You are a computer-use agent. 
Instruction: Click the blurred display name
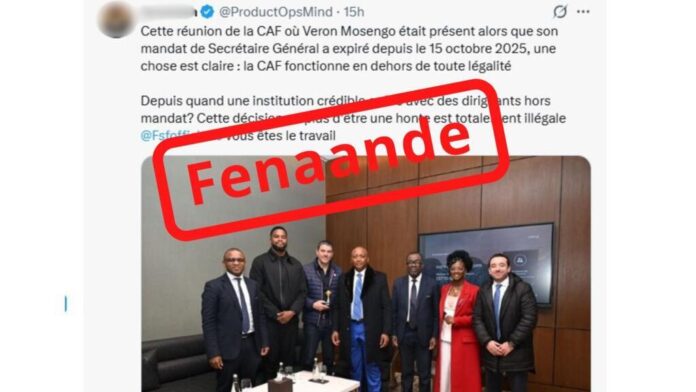pos(169,12)
